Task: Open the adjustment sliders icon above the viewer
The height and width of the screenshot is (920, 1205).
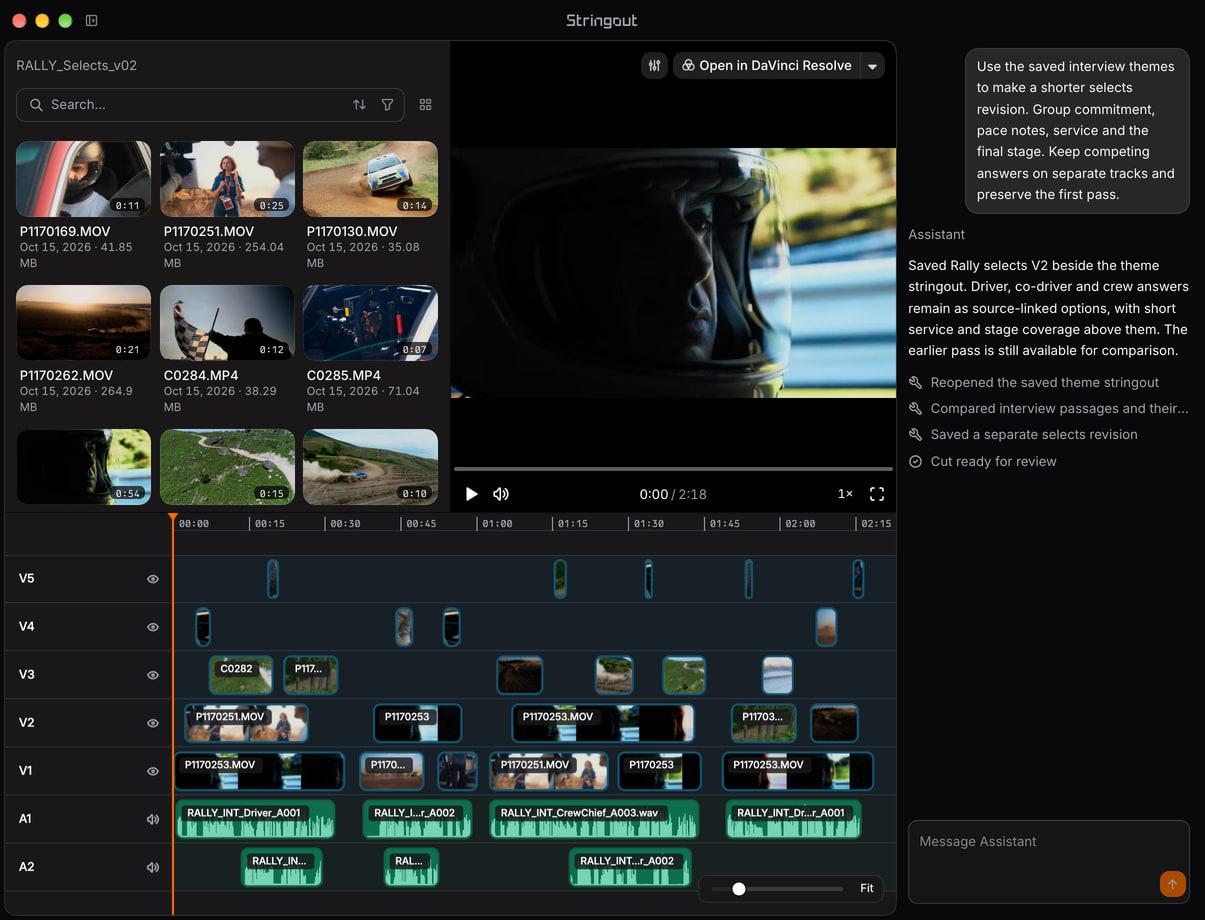Action: [x=654, y=65]
